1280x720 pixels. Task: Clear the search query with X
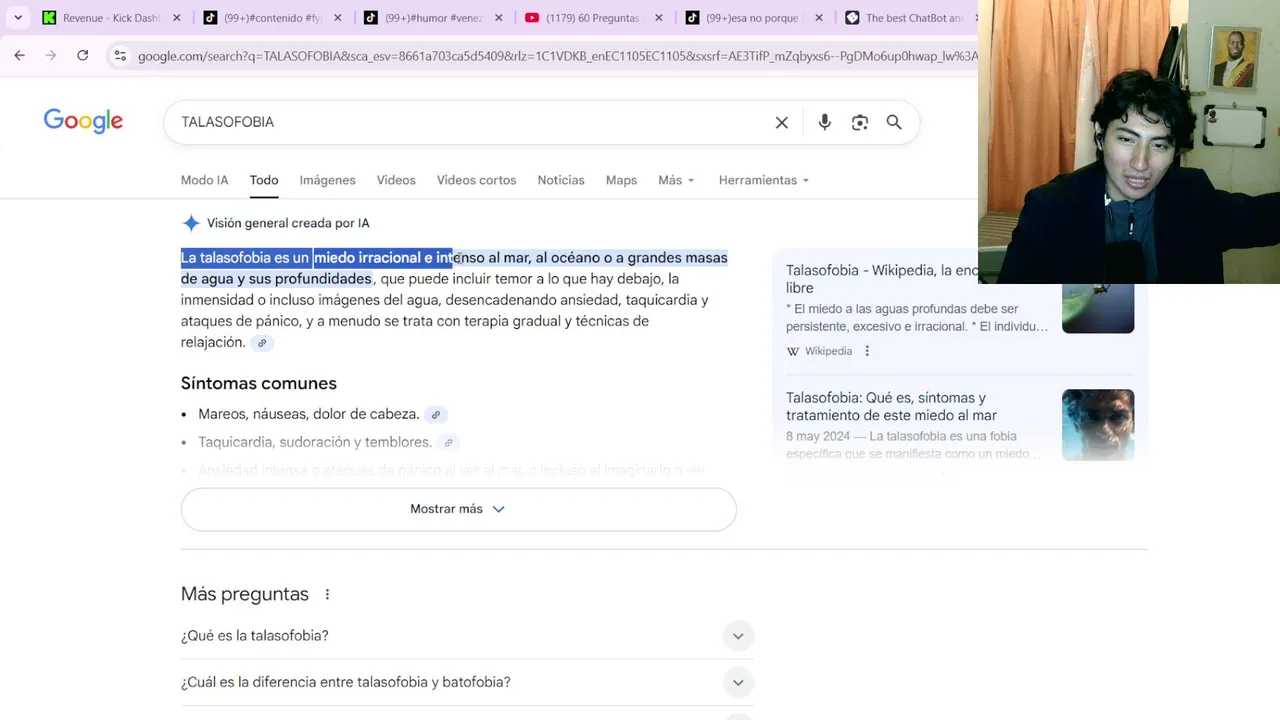click(x=782, y=122)
